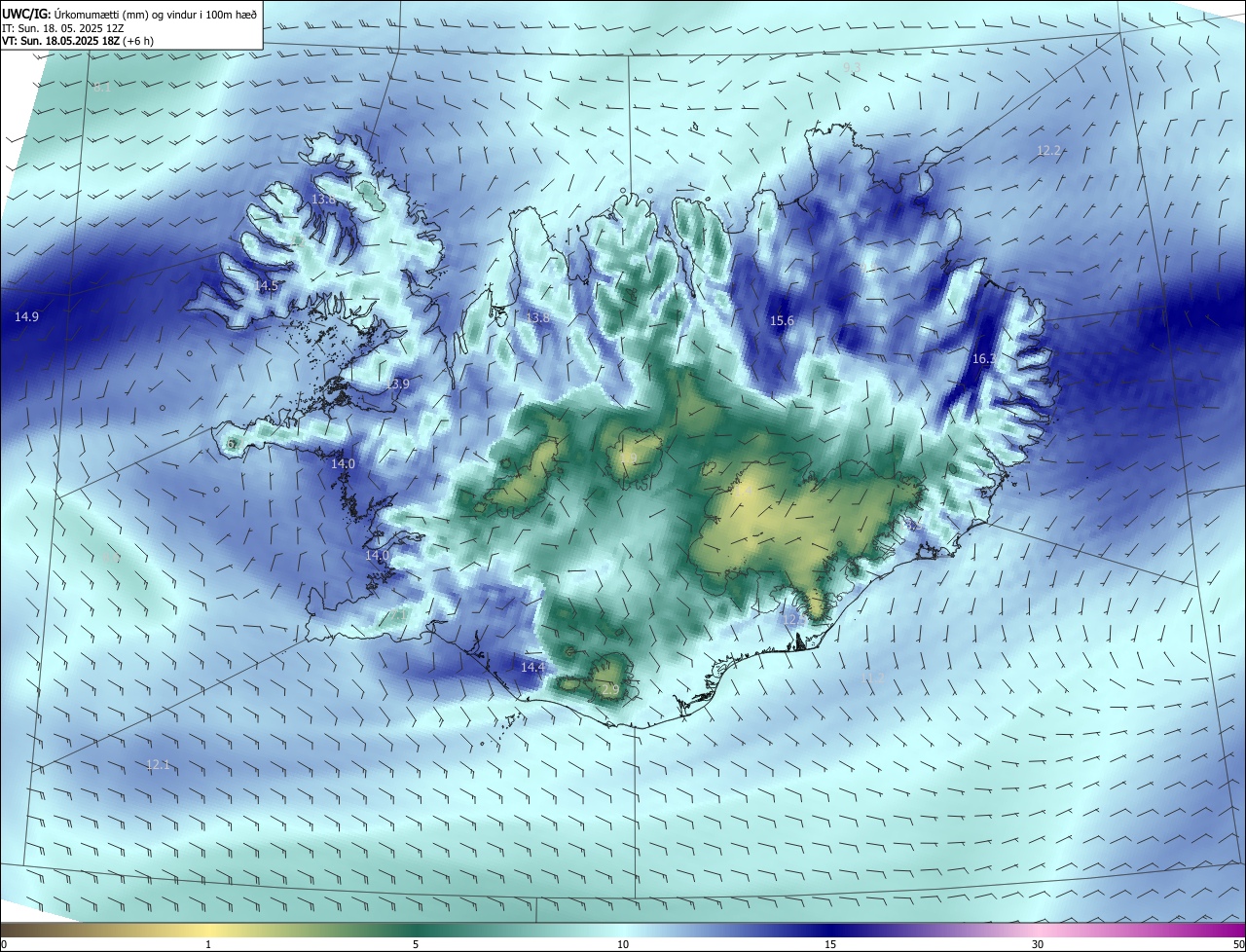The height and width of the screenshot is (952, 1246).
Task: Click the 13.9 value label on the map
Action: pyautogui.click(x=397, y=384)
